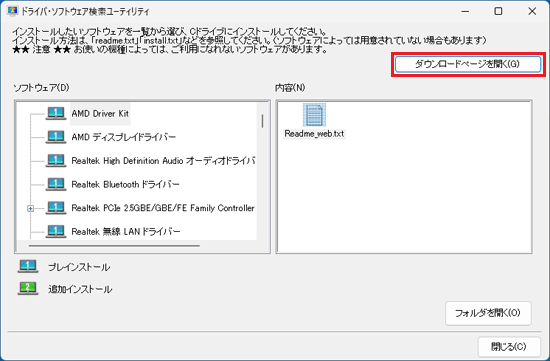Click the Realtek Bluetooth laptop icon
The image size is (550, 361).
[x=56, y=184]
